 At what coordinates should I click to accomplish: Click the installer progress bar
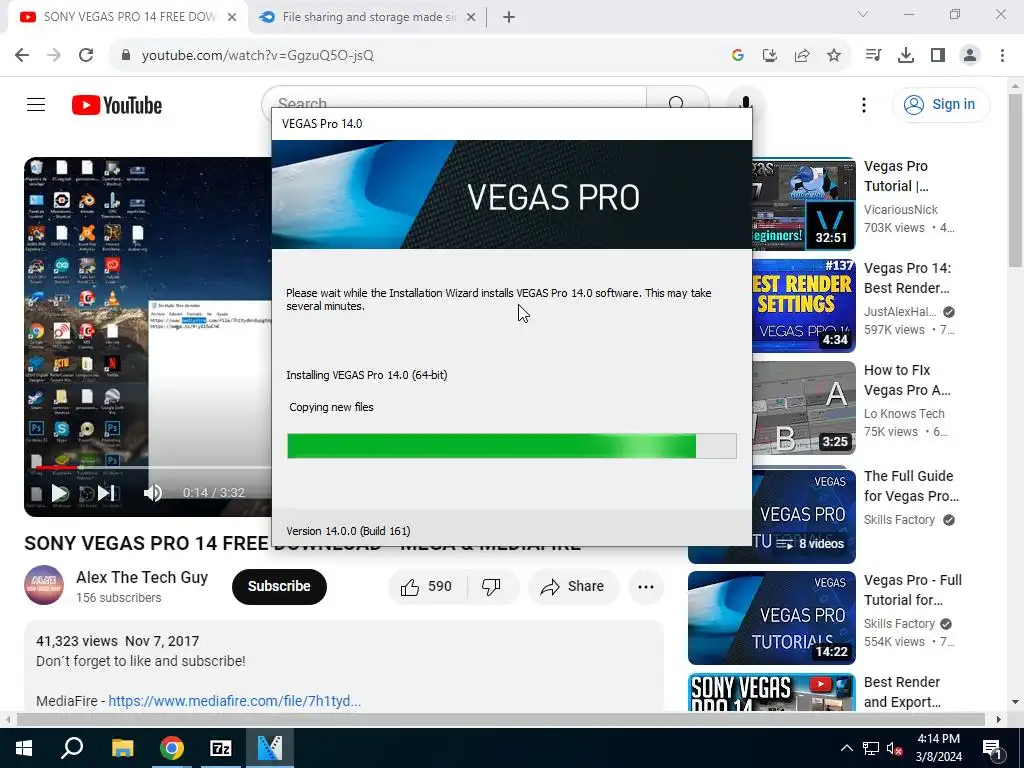pos(512,446)
